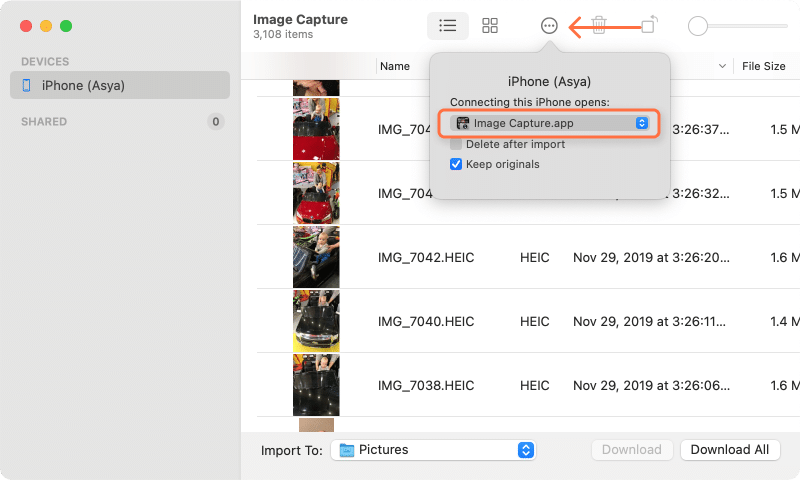Click file size 1.6 M in IMG_7042 row

785,258
